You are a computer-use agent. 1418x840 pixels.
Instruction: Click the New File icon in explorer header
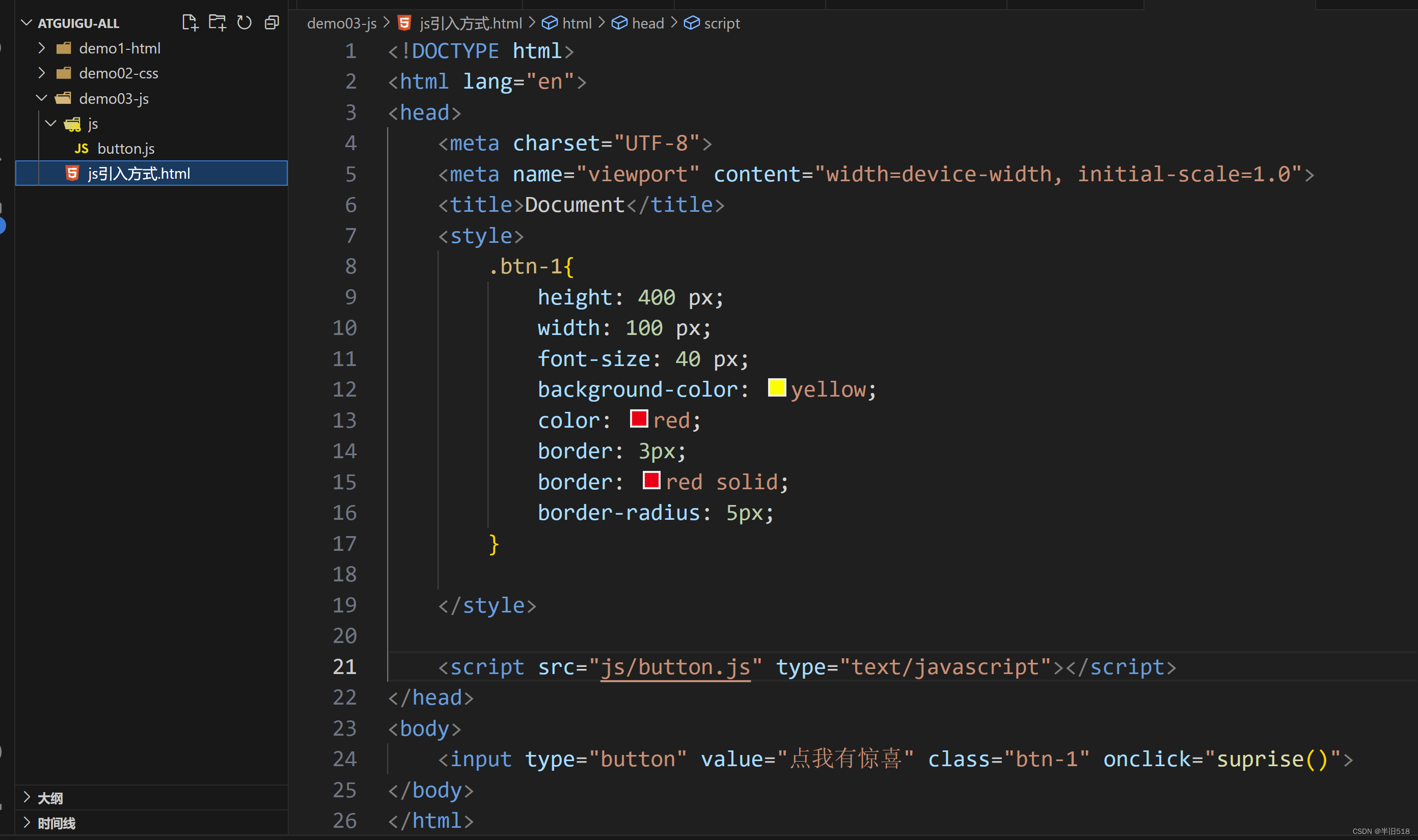[189, 22]
